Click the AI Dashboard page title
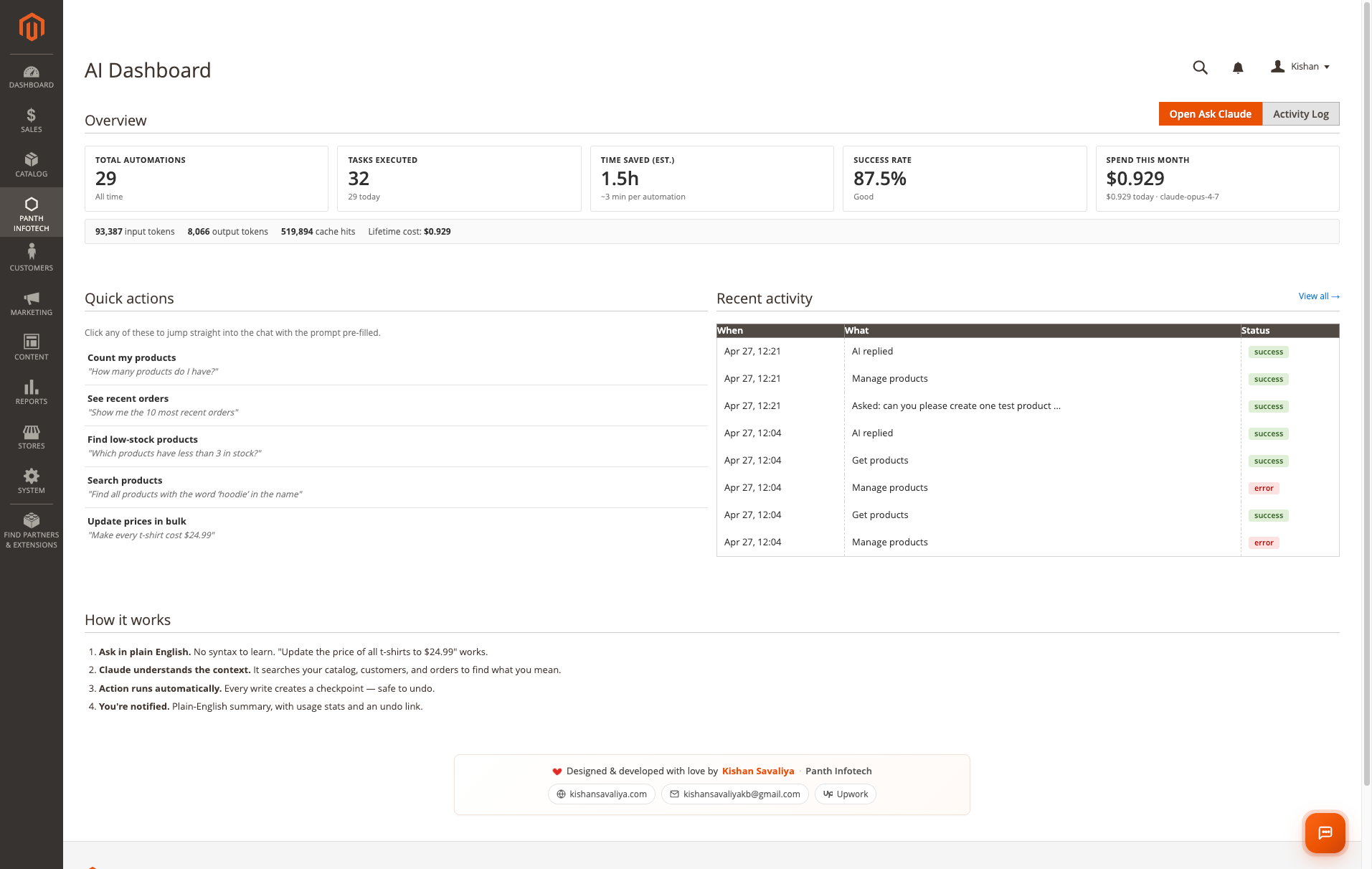Viewport: 1372px width, 869px height. coord(148,70)
